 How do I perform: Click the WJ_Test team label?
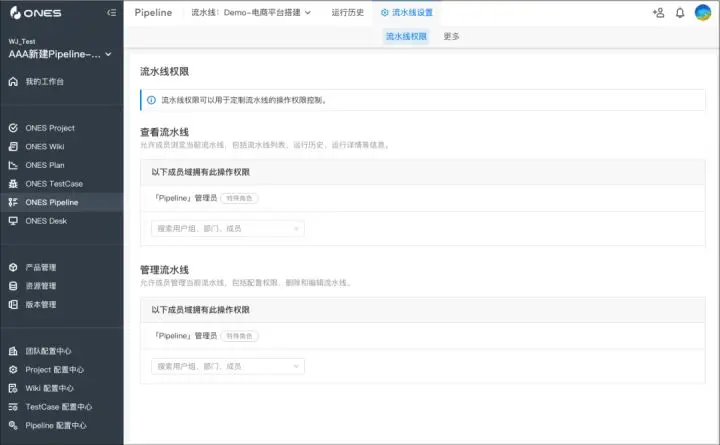click(x=22, y=41)
